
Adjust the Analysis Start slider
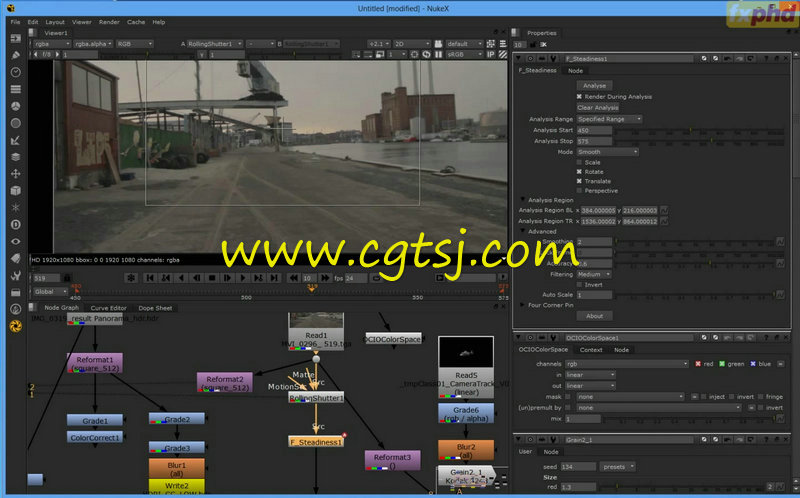(699, 131)
